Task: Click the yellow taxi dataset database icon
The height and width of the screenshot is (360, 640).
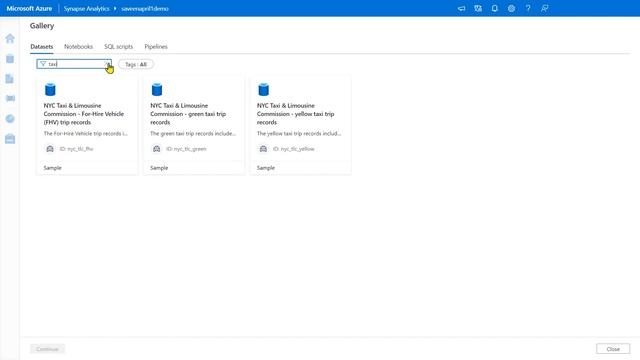Action: pos(264,89)
